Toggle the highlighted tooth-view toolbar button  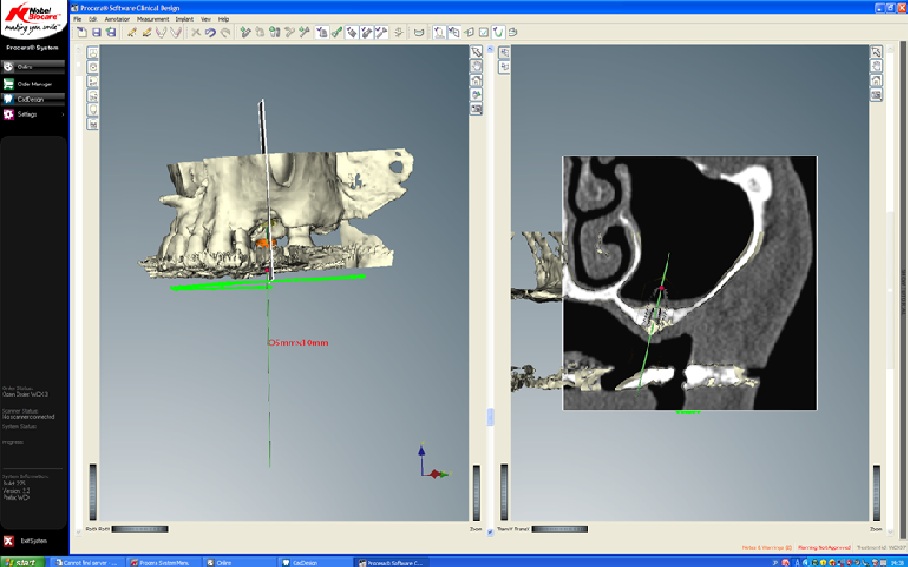pos(439,32)
